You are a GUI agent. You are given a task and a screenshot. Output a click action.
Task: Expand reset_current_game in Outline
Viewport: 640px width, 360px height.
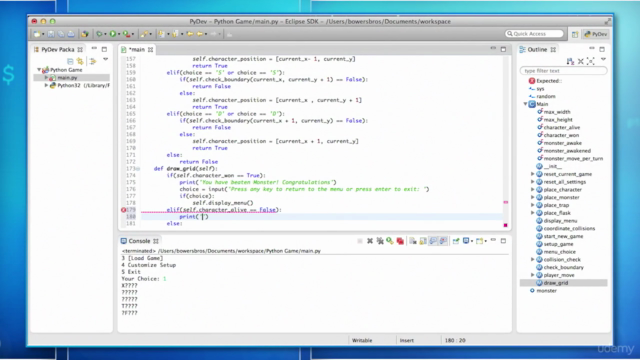click(x=532, y=174)
